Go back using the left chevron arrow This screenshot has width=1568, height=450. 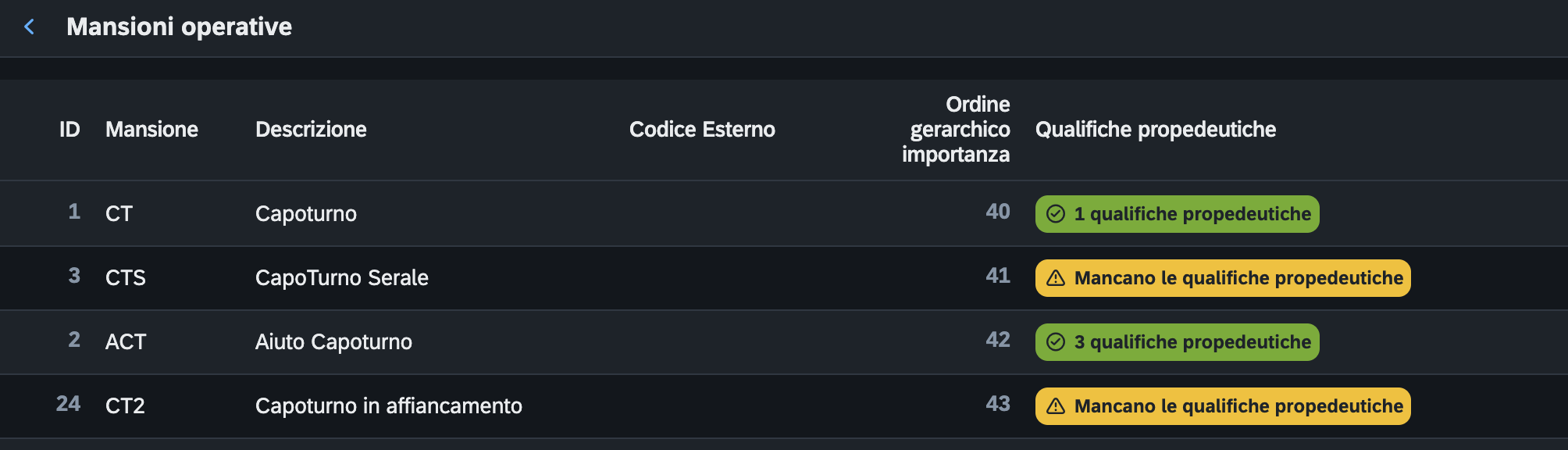(x=30, y=27)
